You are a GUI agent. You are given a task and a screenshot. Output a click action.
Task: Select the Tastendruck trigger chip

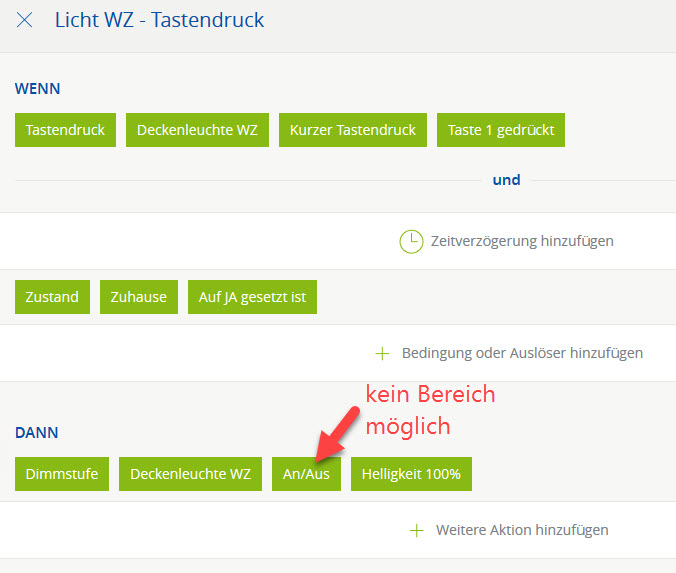[66, 130]
